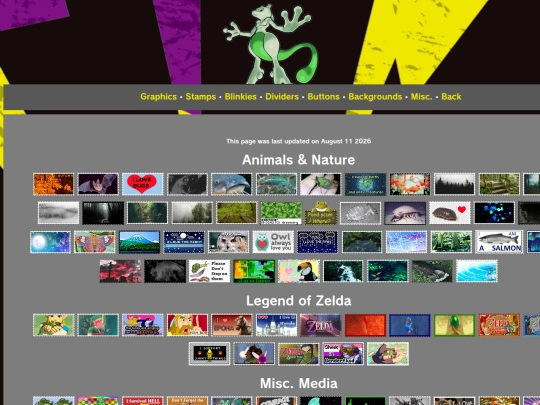Click the "Legend of Zelda" heading

(x=299, y=301)
